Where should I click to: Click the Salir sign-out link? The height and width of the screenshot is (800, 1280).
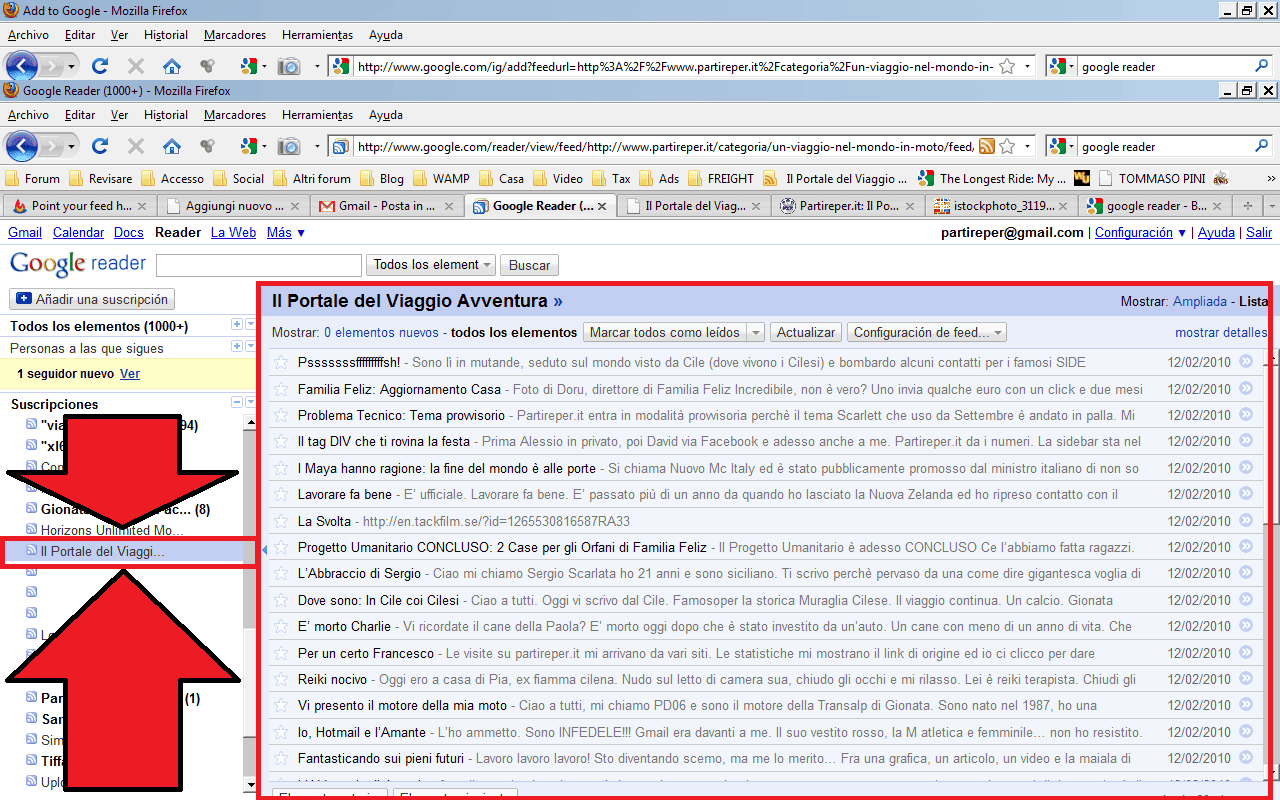1259,233
